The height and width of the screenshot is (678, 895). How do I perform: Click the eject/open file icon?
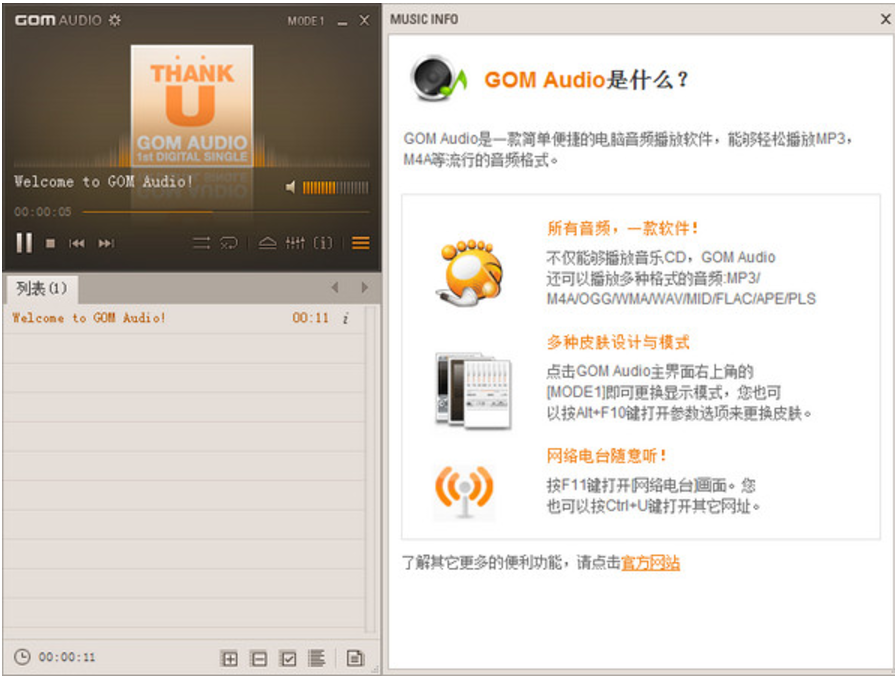267,242
